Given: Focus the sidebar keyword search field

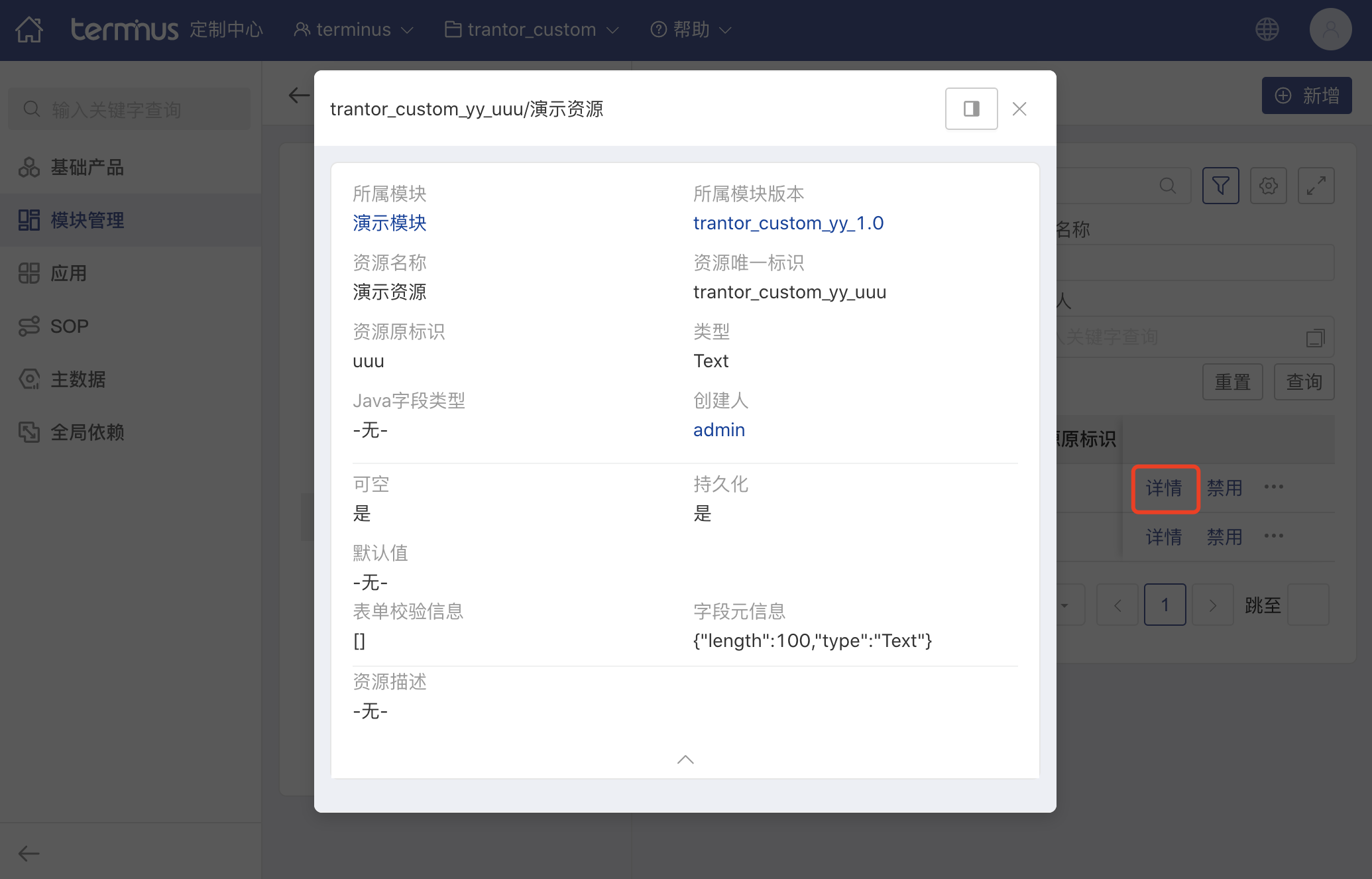Looking at the screenshot, I should tap(129, 109).
